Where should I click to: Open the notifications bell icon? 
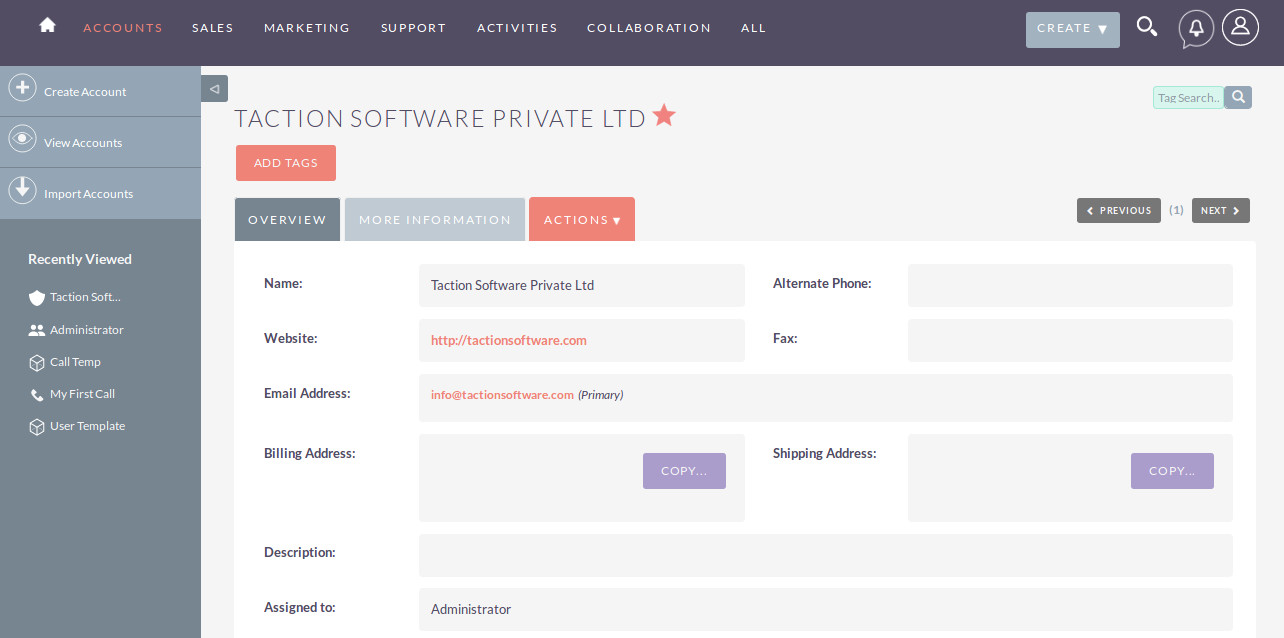(1196, 28)
